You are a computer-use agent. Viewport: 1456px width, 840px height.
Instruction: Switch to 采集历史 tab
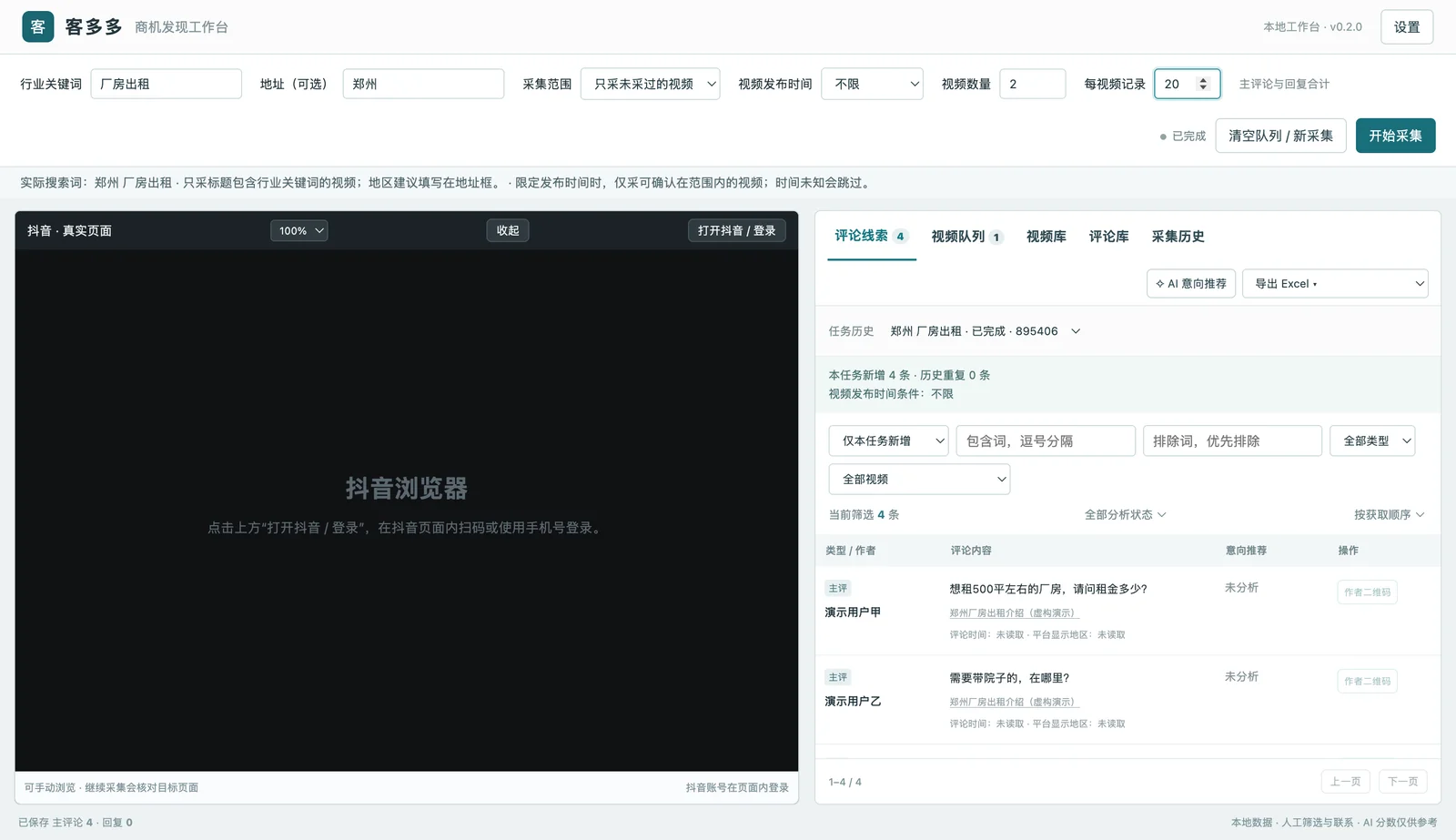pyautogui.click(x=1178, y=237)
